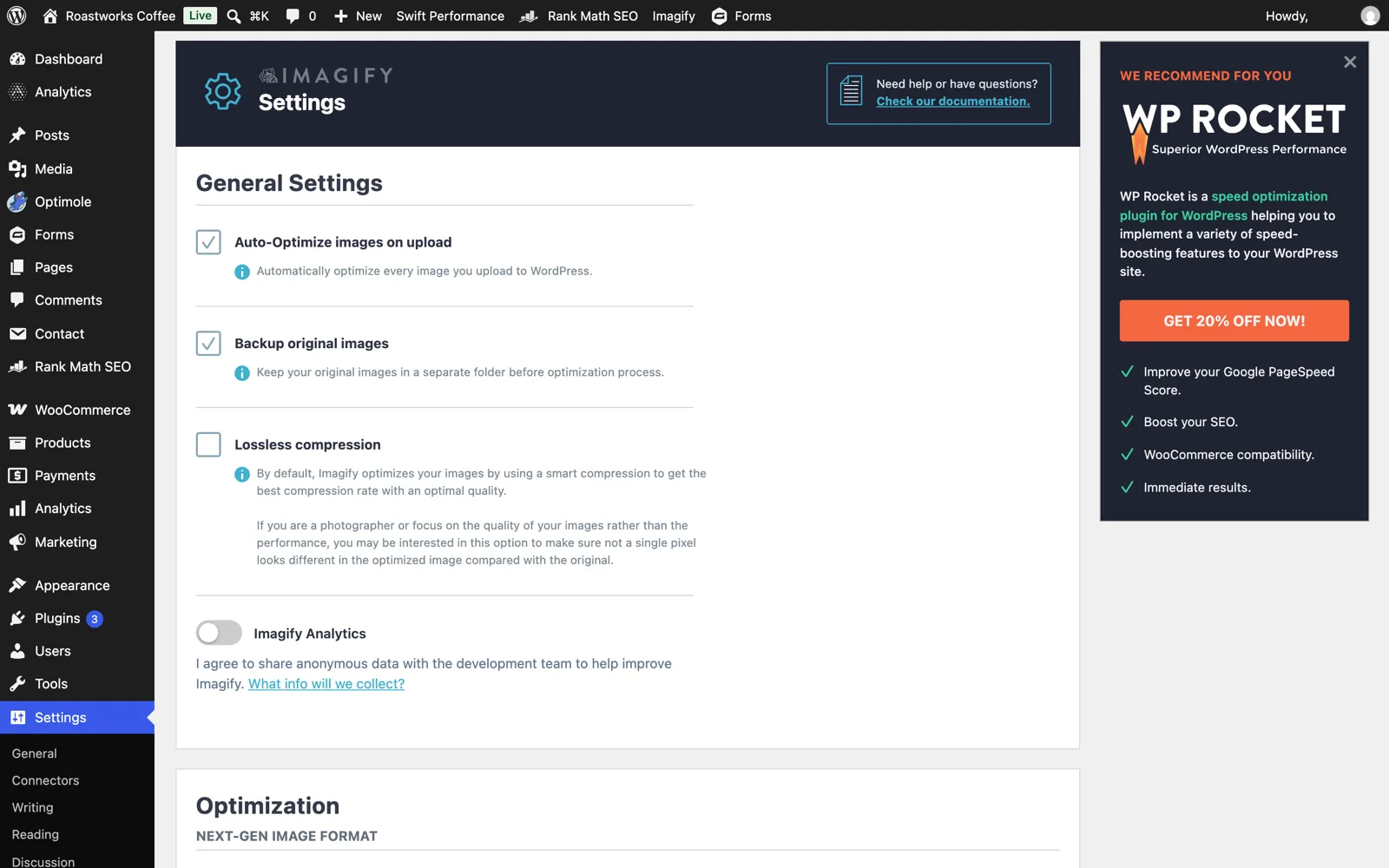Click the Pages icon in sidebar

(17, 267)
